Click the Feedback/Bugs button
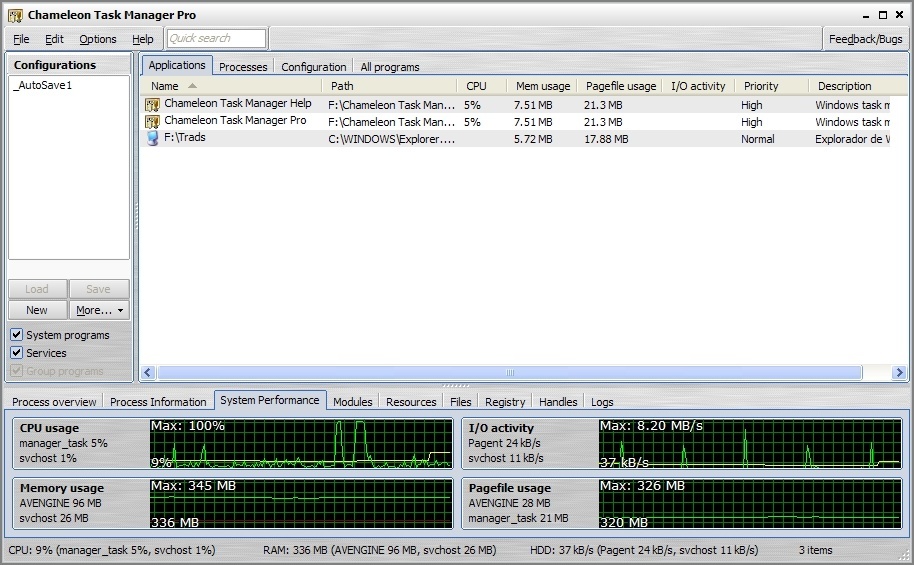Screen dimensions: 914x565 coord(865,39)
